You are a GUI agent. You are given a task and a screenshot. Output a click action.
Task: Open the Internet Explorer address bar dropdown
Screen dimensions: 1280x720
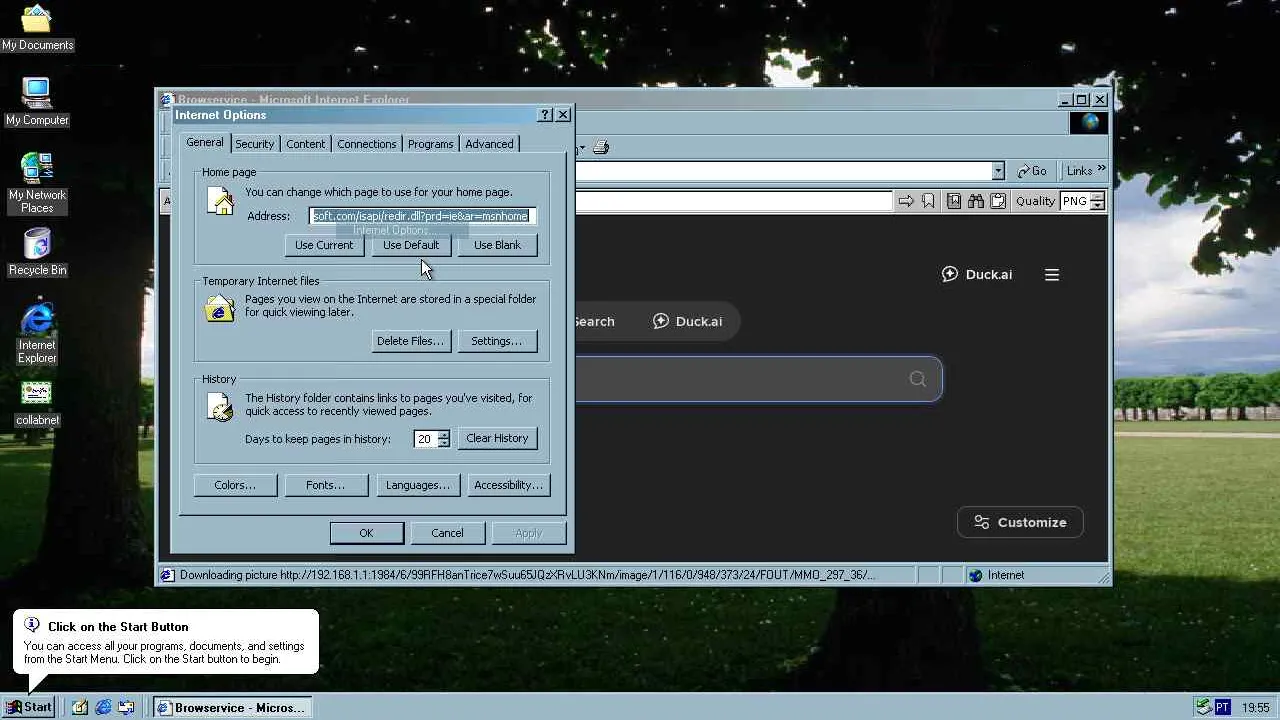pyautogui.click(x=998, y=171)
